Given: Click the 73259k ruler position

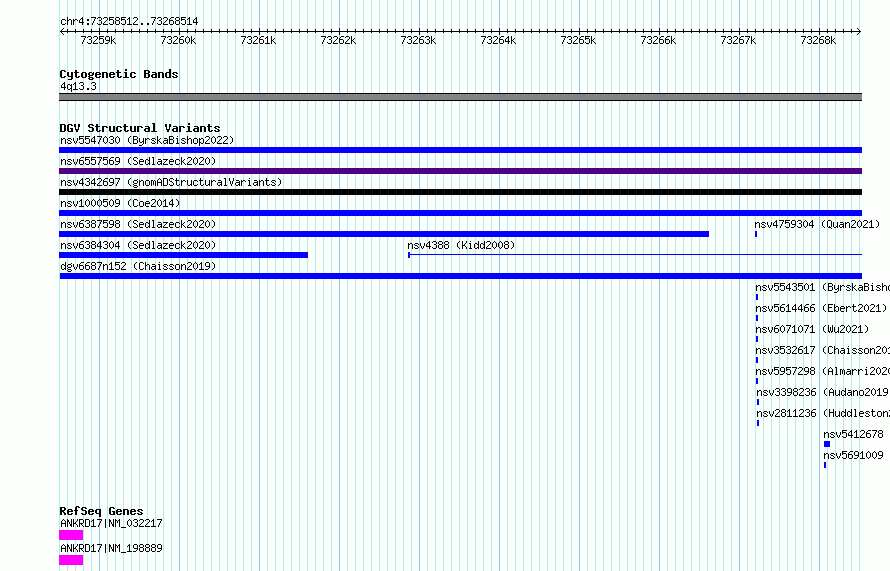Looking at the screenshot, I should click(x=99, y=40).
